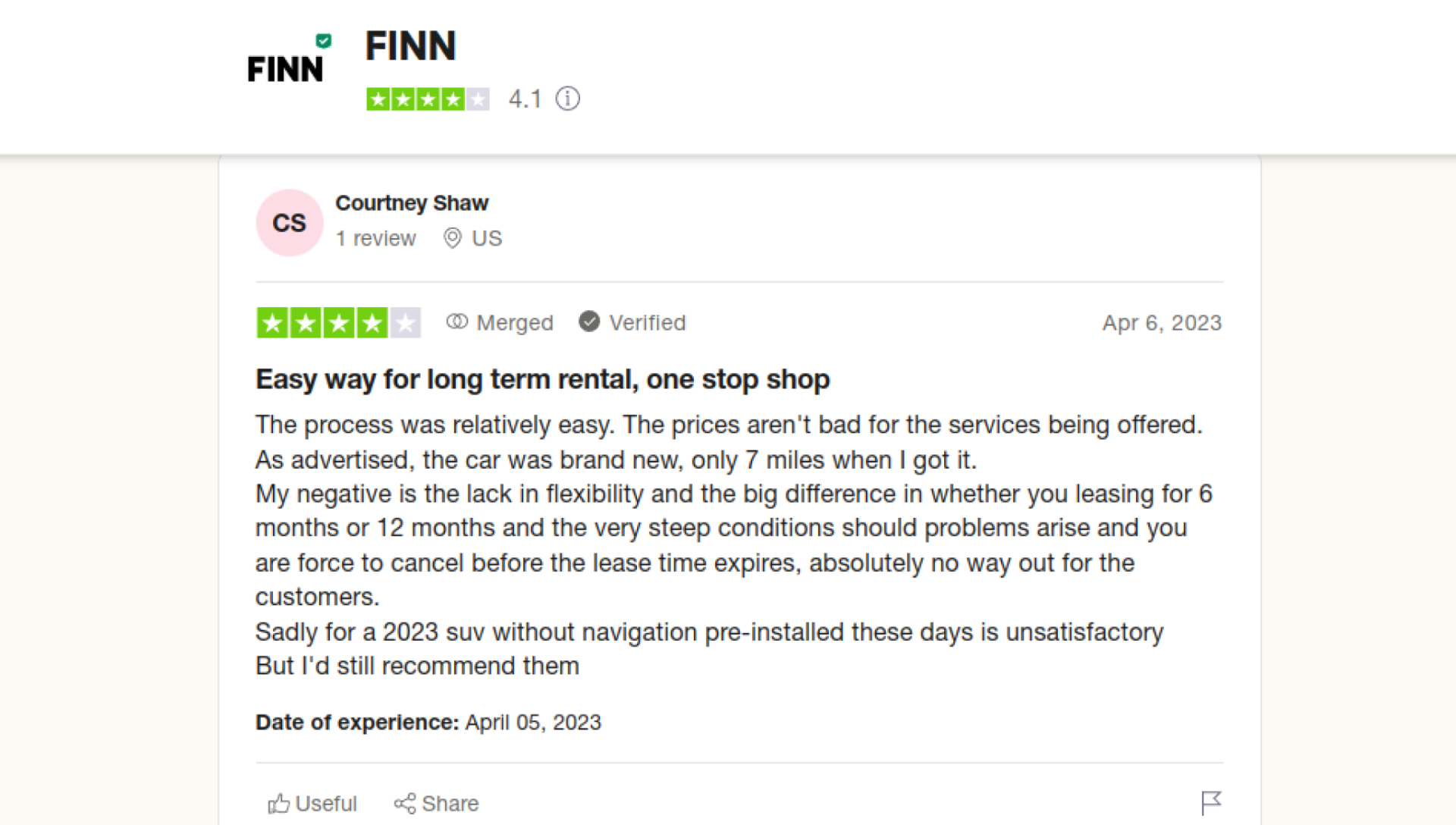Viewport: 1456px width, 825px height.
Task: Select the fifth gray star in the company rating
Action: (479, 99)
